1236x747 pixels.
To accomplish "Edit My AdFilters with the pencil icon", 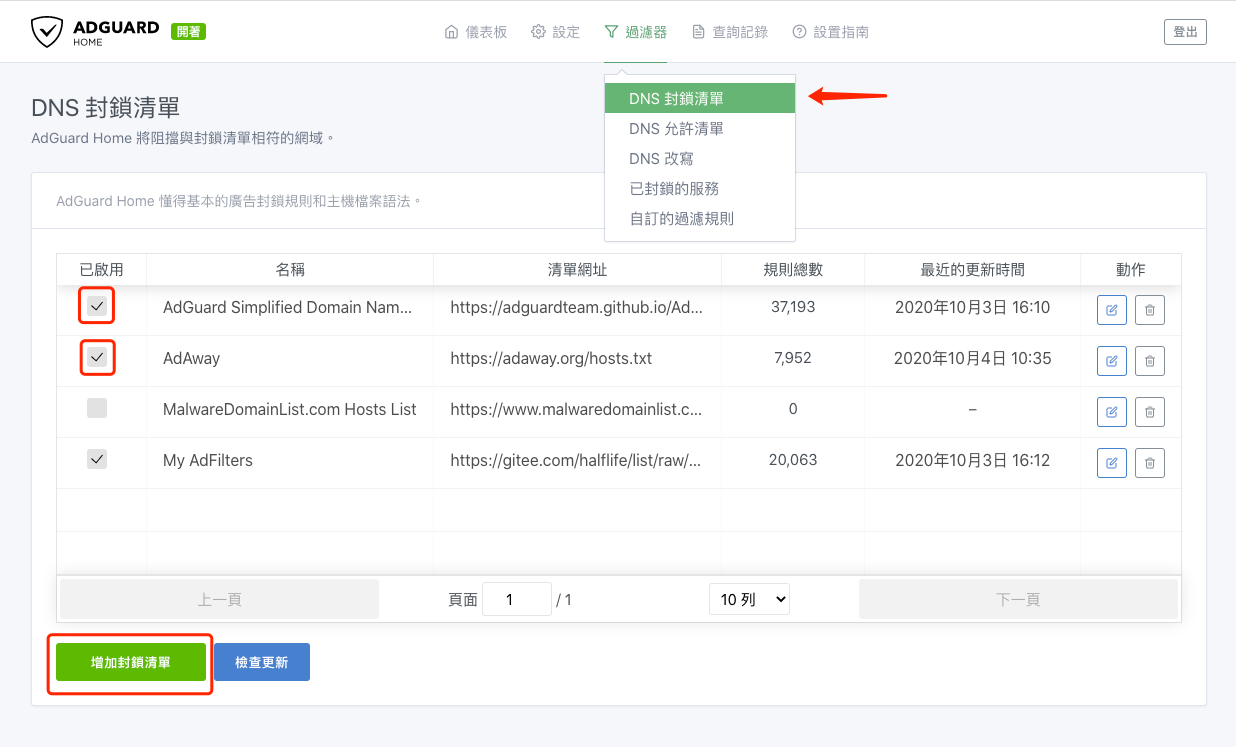I will tap(1111, 462).
